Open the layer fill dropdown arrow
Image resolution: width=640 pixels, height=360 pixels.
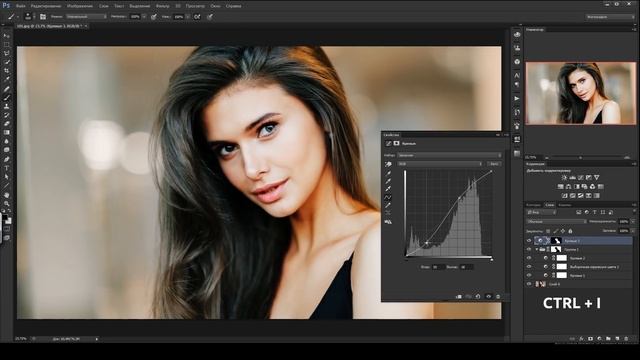click(633, 231)
